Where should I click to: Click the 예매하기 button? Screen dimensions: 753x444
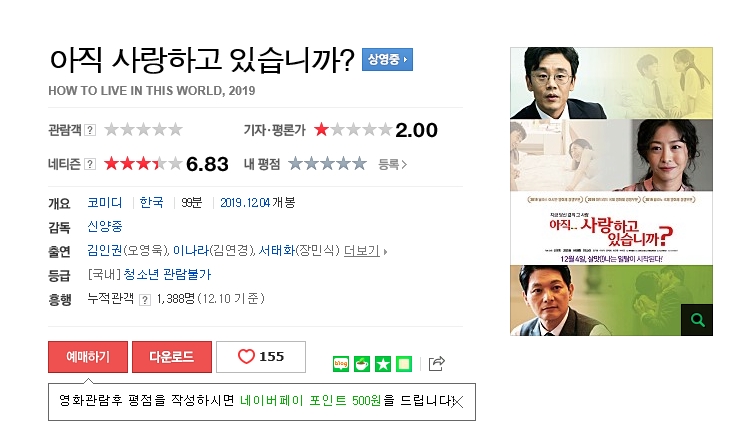coord(88,357)
